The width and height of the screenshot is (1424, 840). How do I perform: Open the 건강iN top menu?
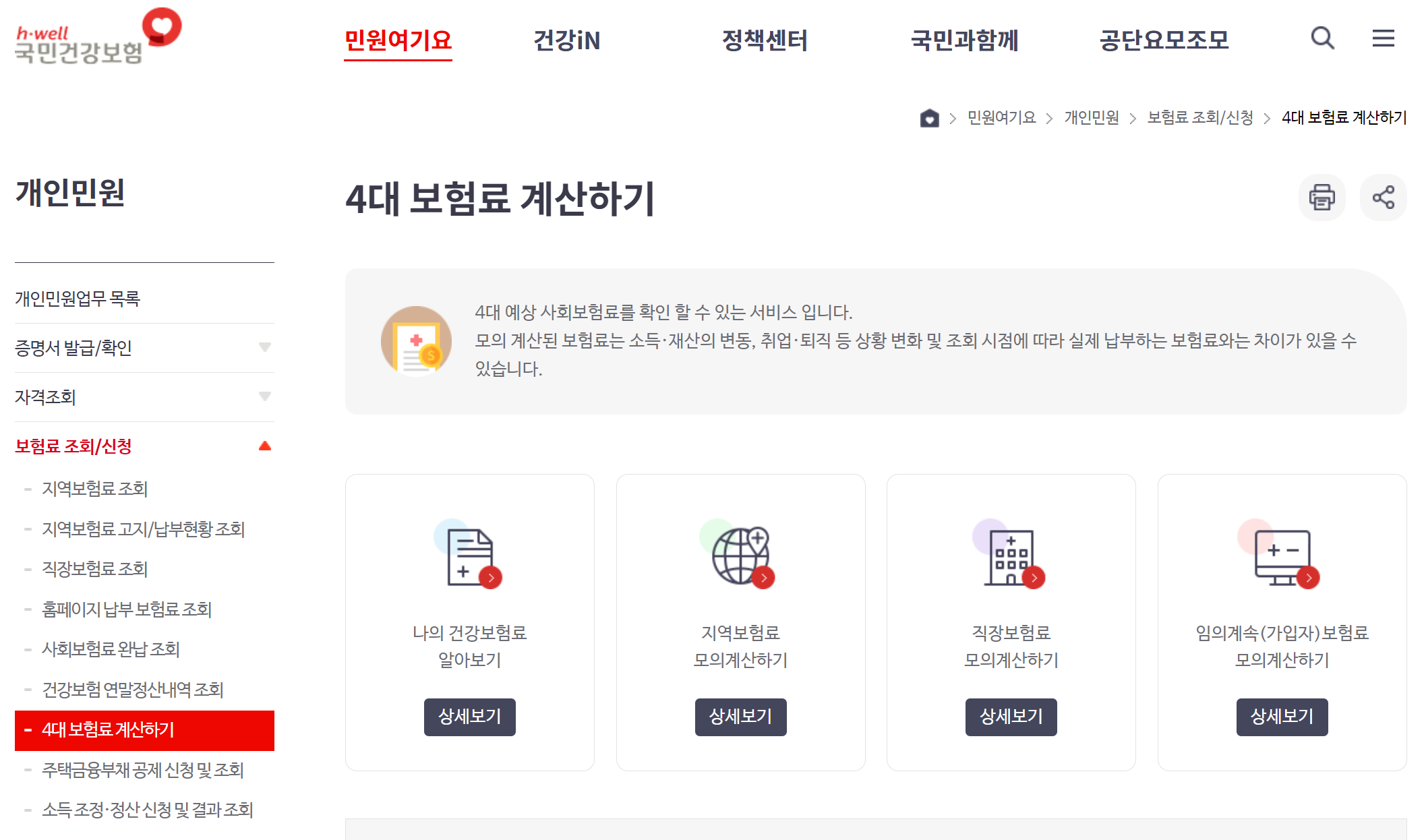coord(566,40)
